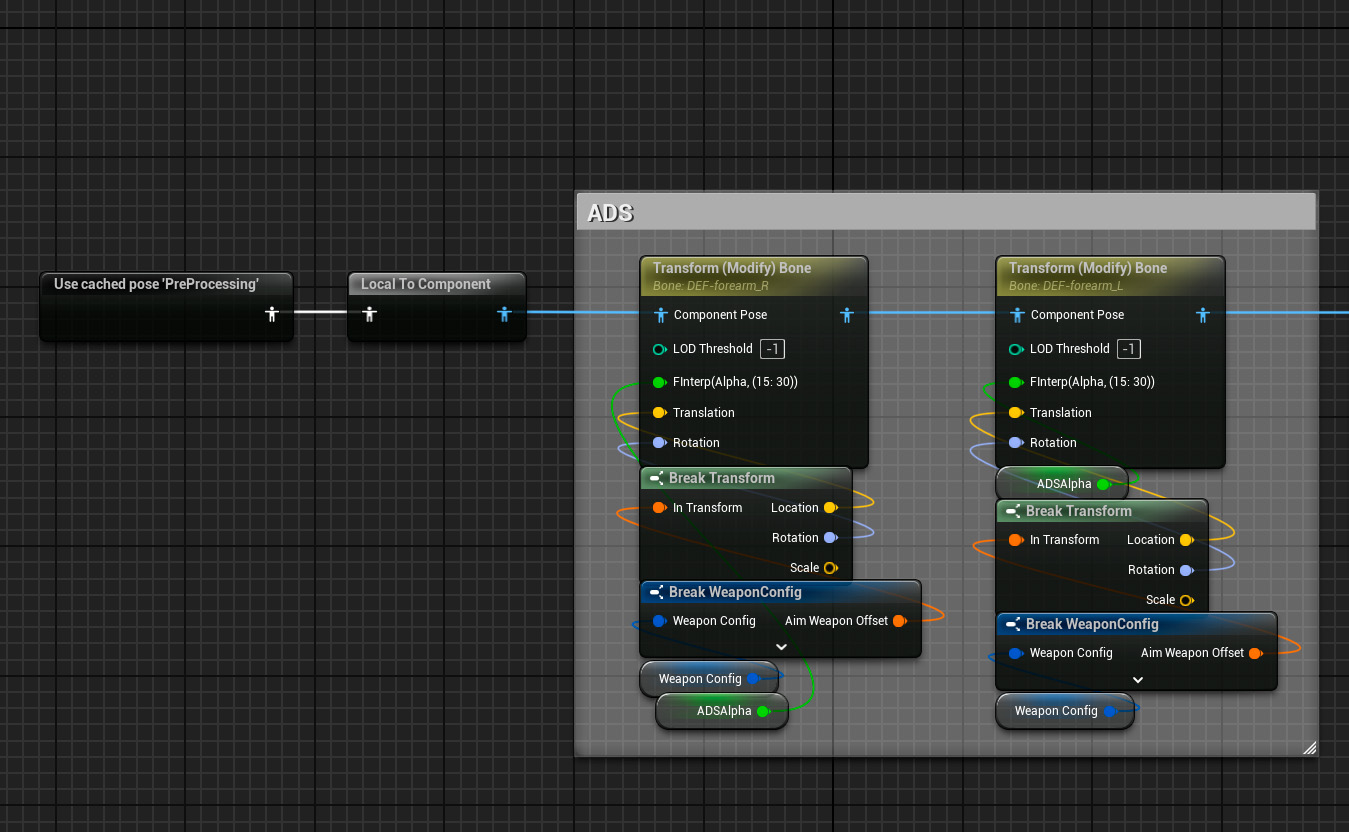This screenshot has width=1349, height=832.
Task: Click ADS comment box resize handle
Action: 1309,747
